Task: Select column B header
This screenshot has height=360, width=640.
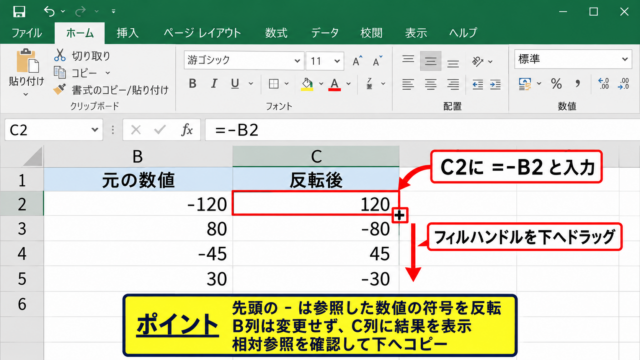Action: 138,156
